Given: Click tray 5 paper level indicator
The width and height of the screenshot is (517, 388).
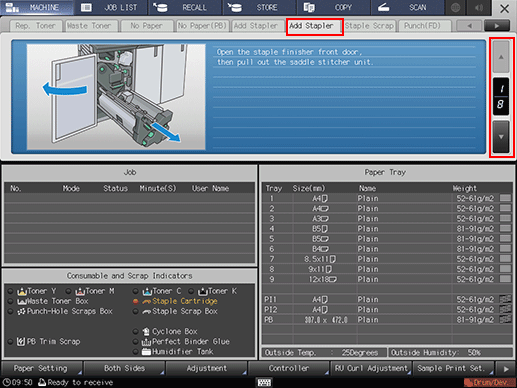Looking at the screenshot, I should [505, 239].
